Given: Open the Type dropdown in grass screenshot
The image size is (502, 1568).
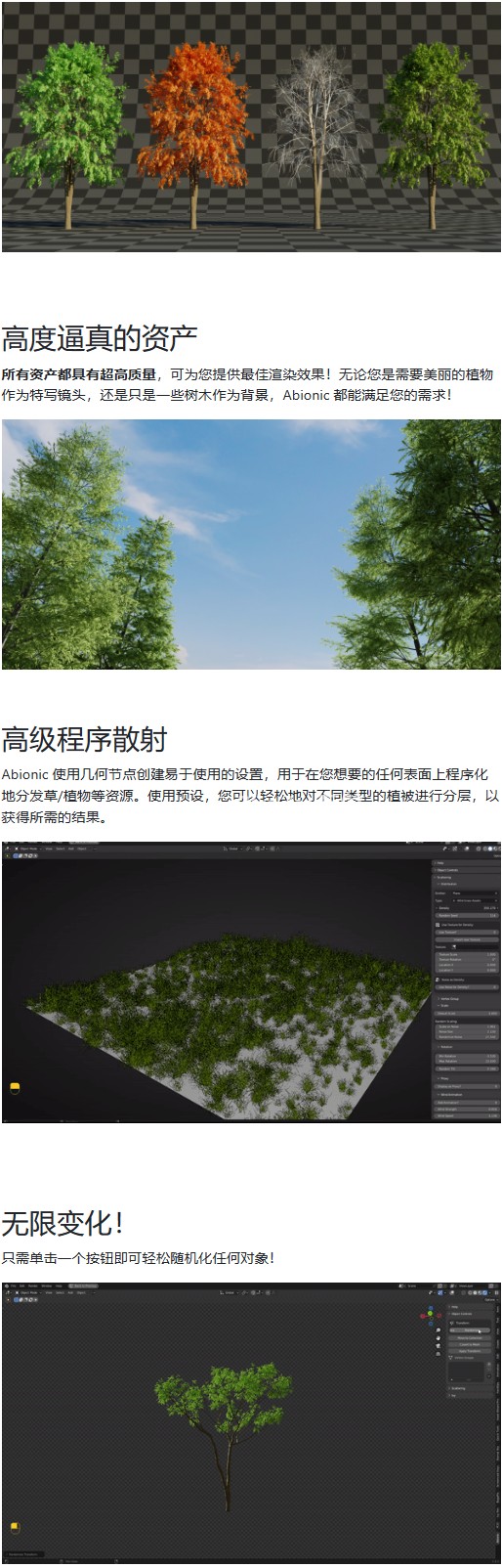Looking at the screenshot, I should click(475, 900).
